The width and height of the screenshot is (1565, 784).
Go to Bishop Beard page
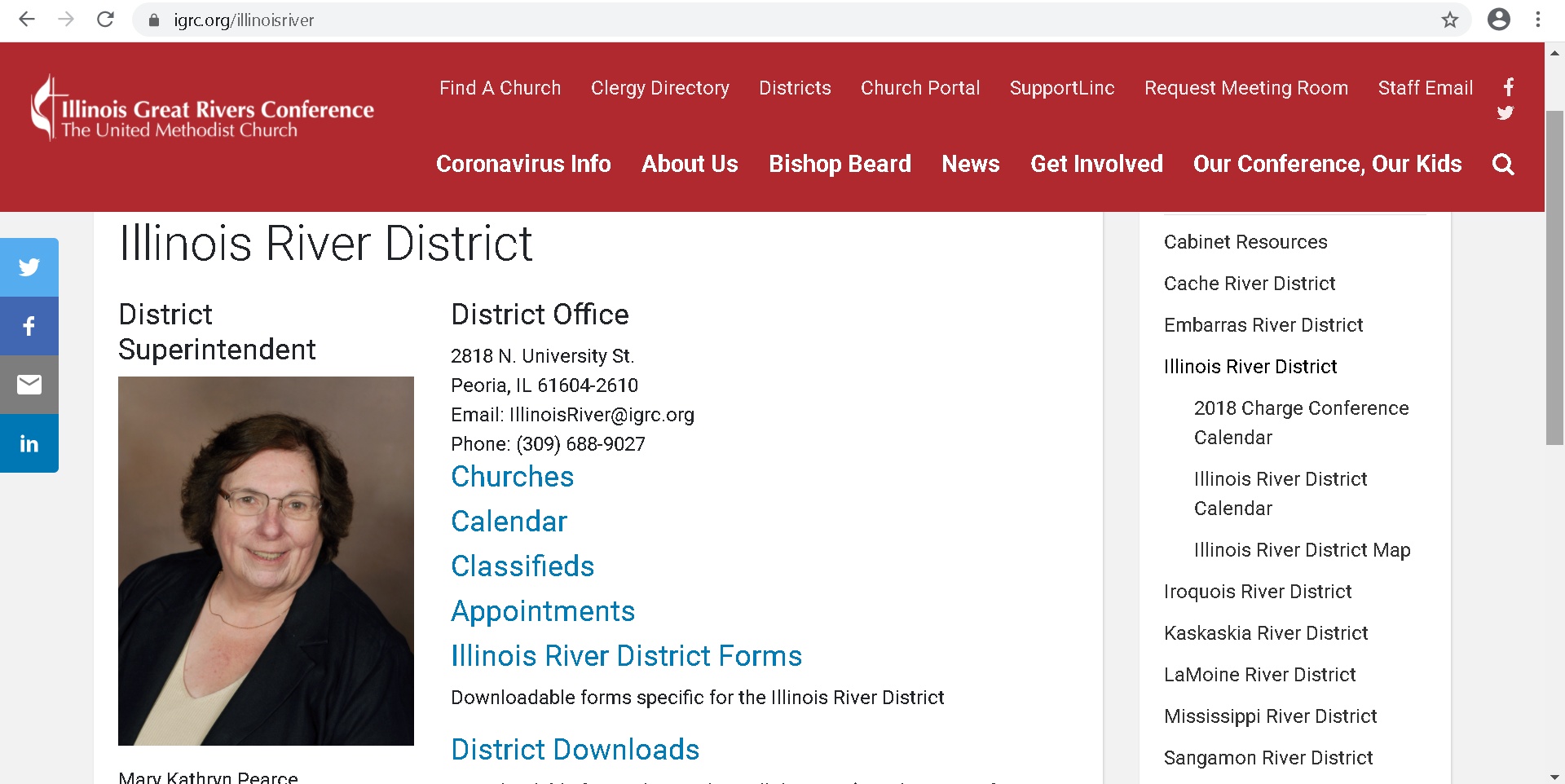[840, 164]
